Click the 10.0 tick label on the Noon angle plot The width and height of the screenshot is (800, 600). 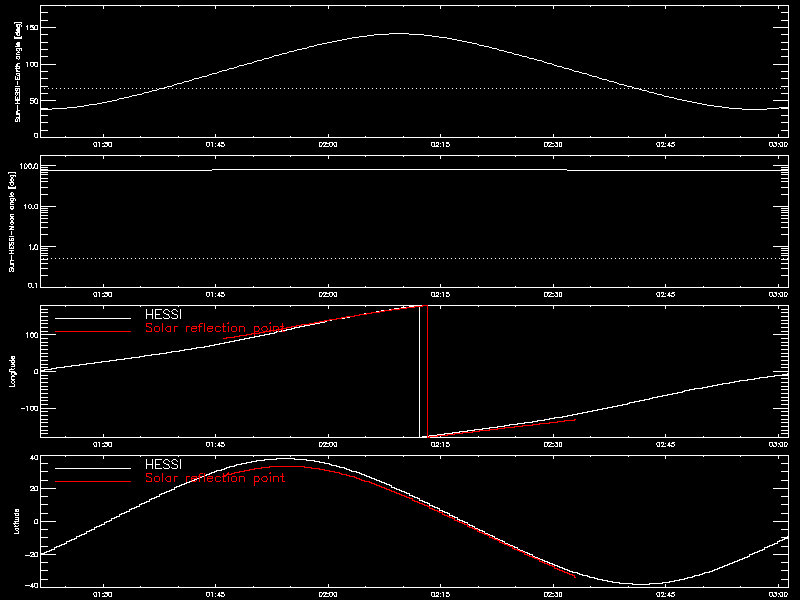coord(31,207)
